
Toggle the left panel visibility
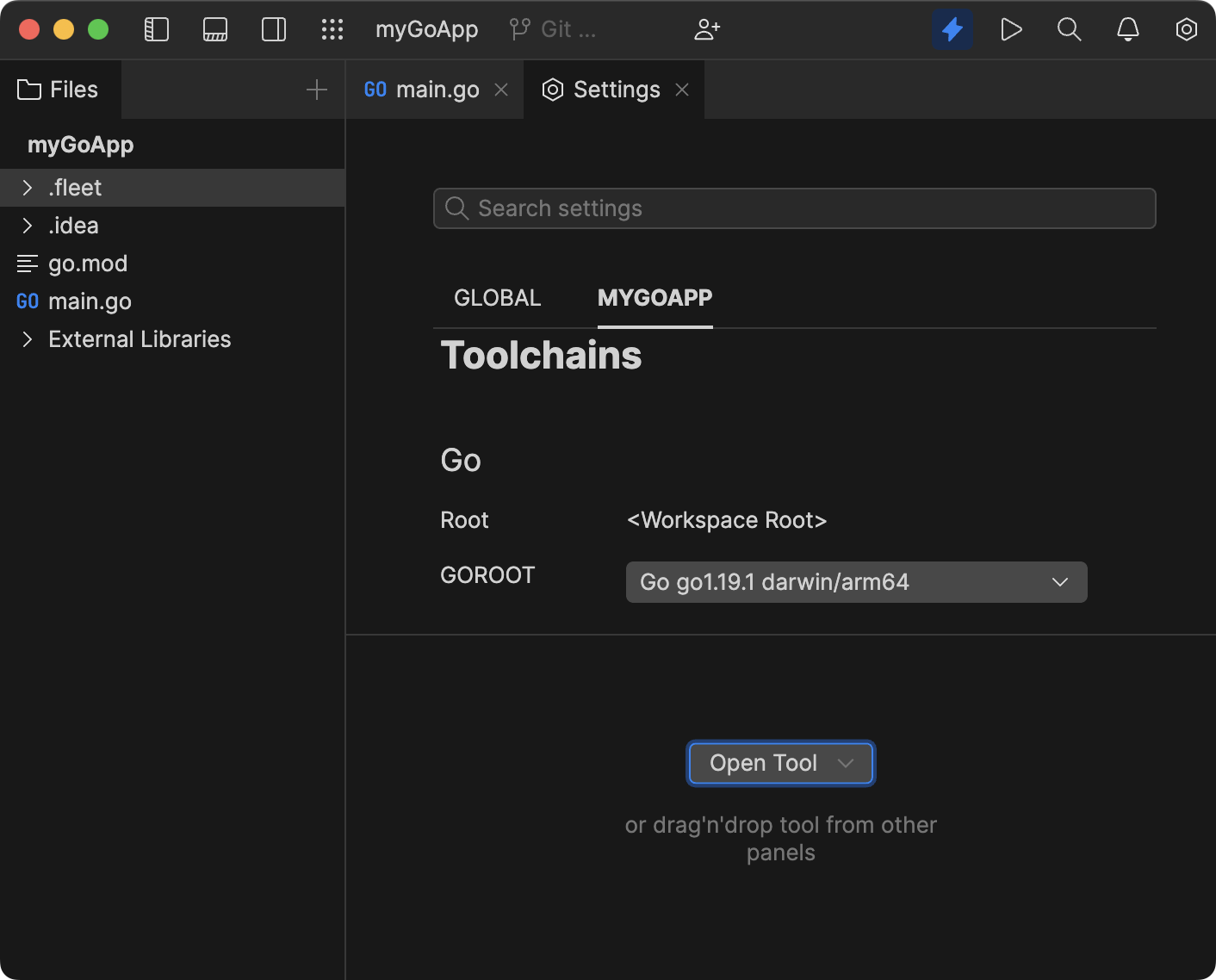[x=156, y=28]
